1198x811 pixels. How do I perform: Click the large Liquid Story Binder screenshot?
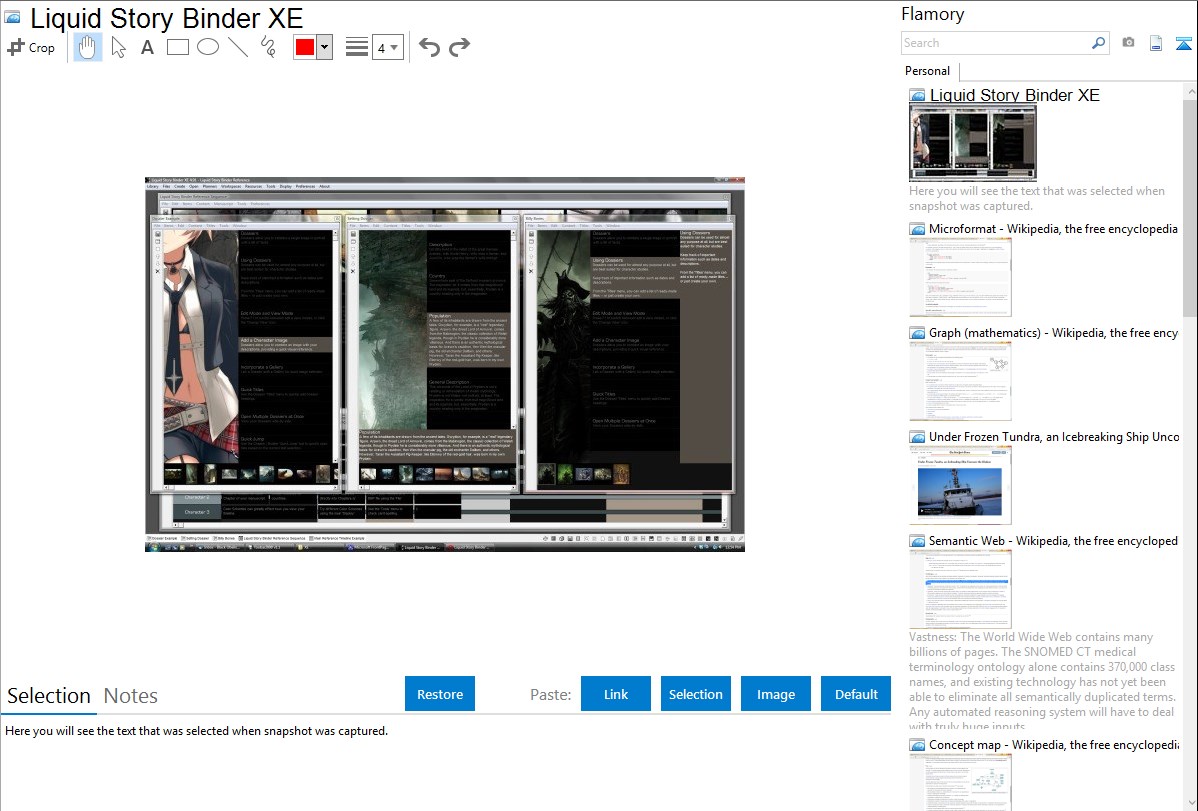pos(445,365)
